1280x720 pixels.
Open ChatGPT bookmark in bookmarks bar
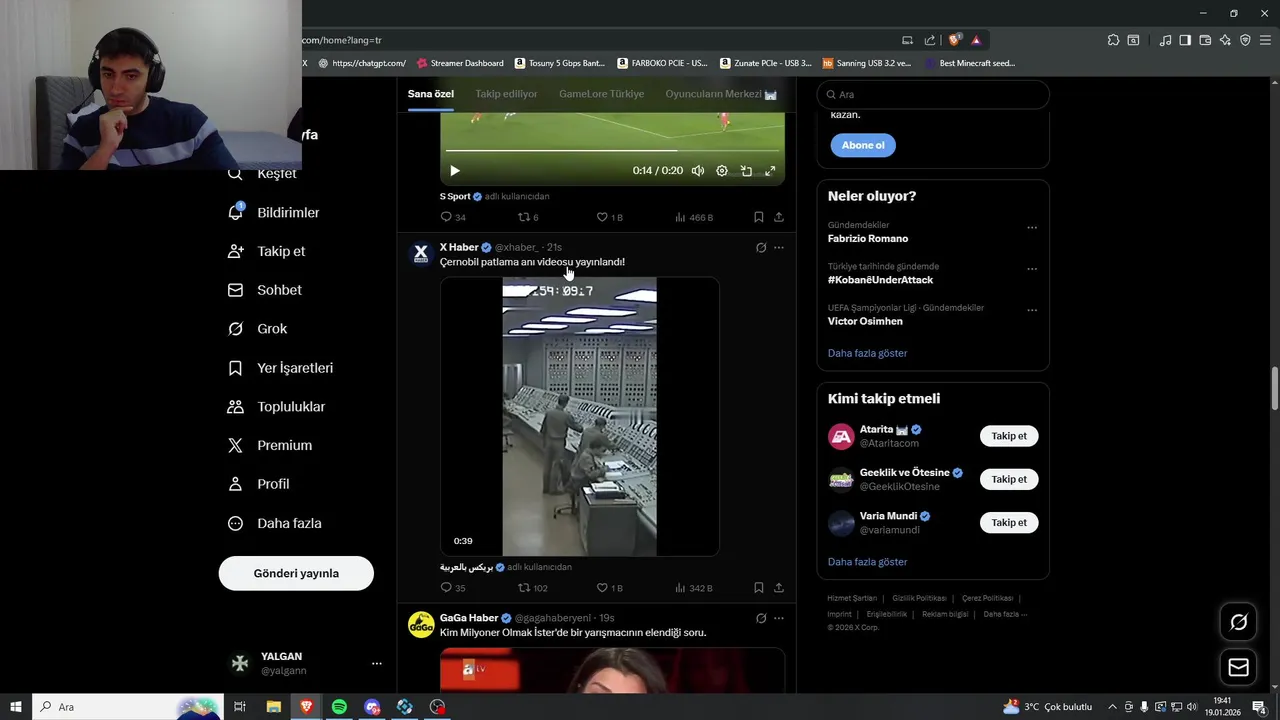362,63
